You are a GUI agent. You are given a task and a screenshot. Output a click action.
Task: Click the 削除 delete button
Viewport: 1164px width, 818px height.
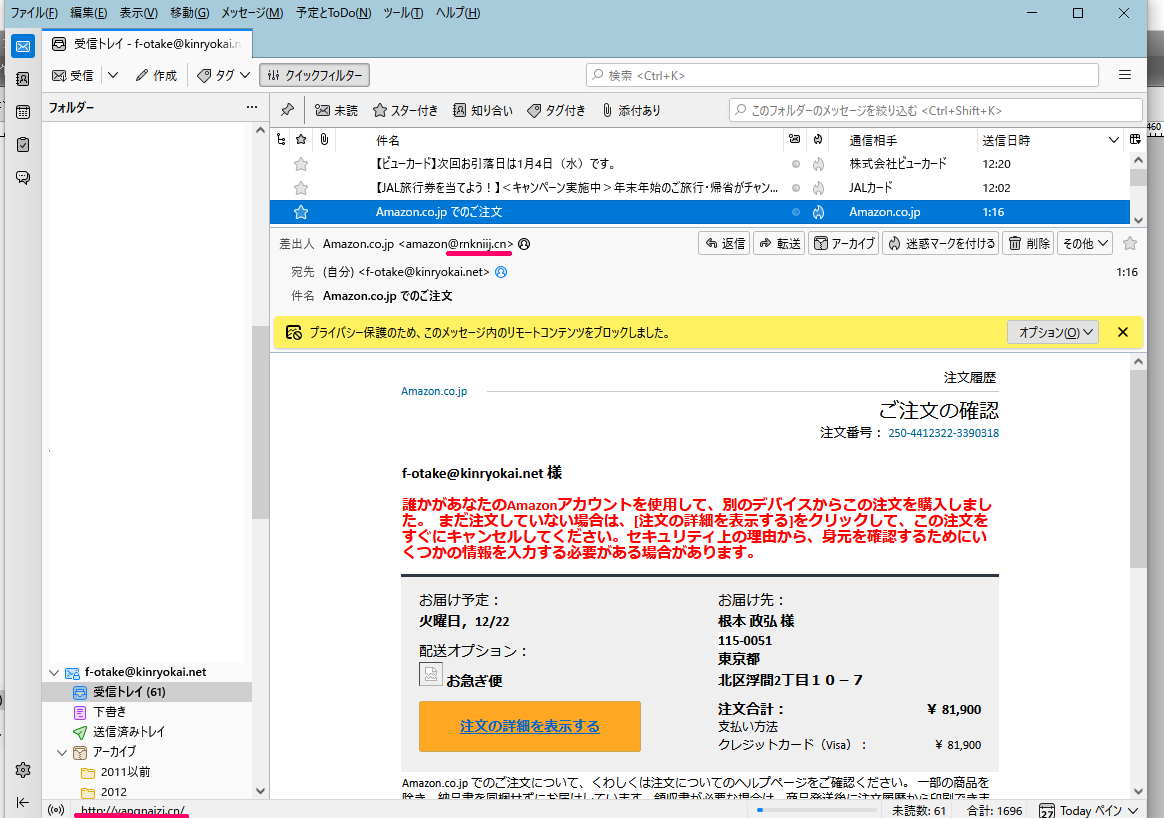[x=1028, y=243]
